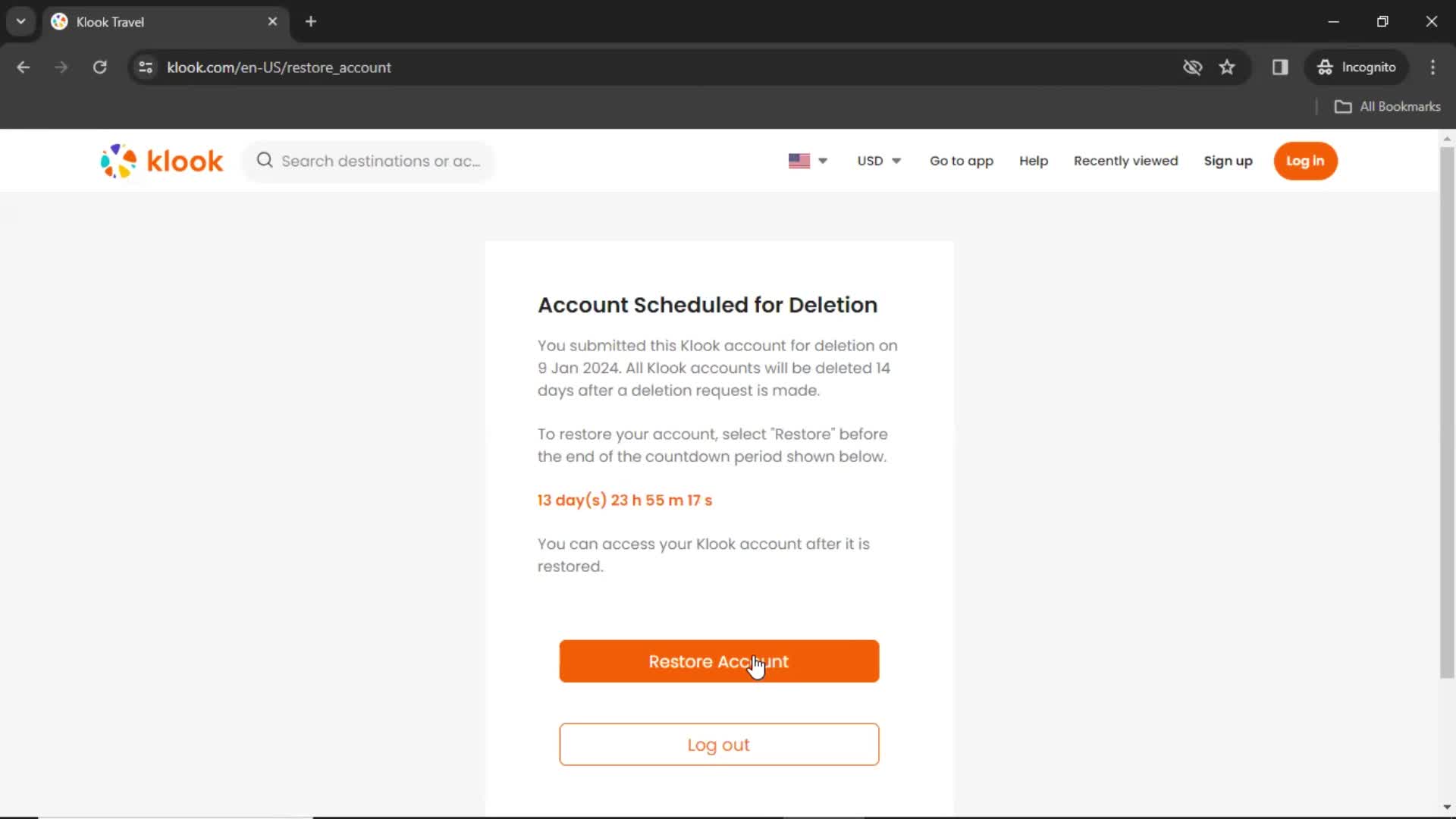Viewport: 1456px width, 819px height.
Task: Expand the USD currency dropdown
Action: click(877, 161)
